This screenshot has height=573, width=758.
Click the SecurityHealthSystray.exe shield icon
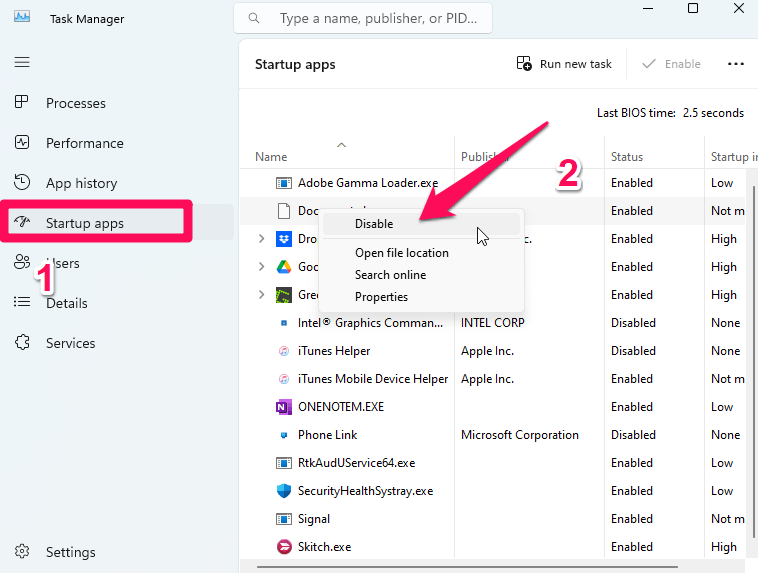(283, 491)
